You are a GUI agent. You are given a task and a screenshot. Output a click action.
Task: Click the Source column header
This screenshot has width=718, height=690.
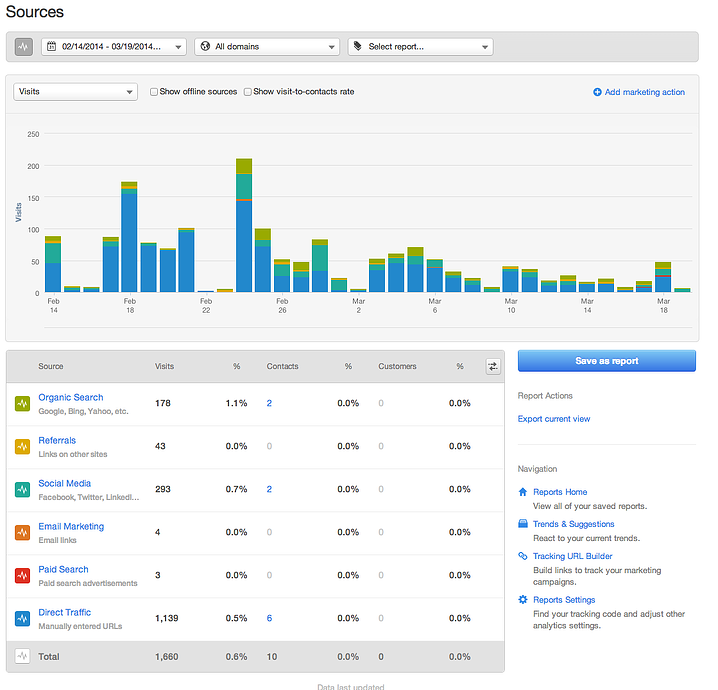[51, 366]
